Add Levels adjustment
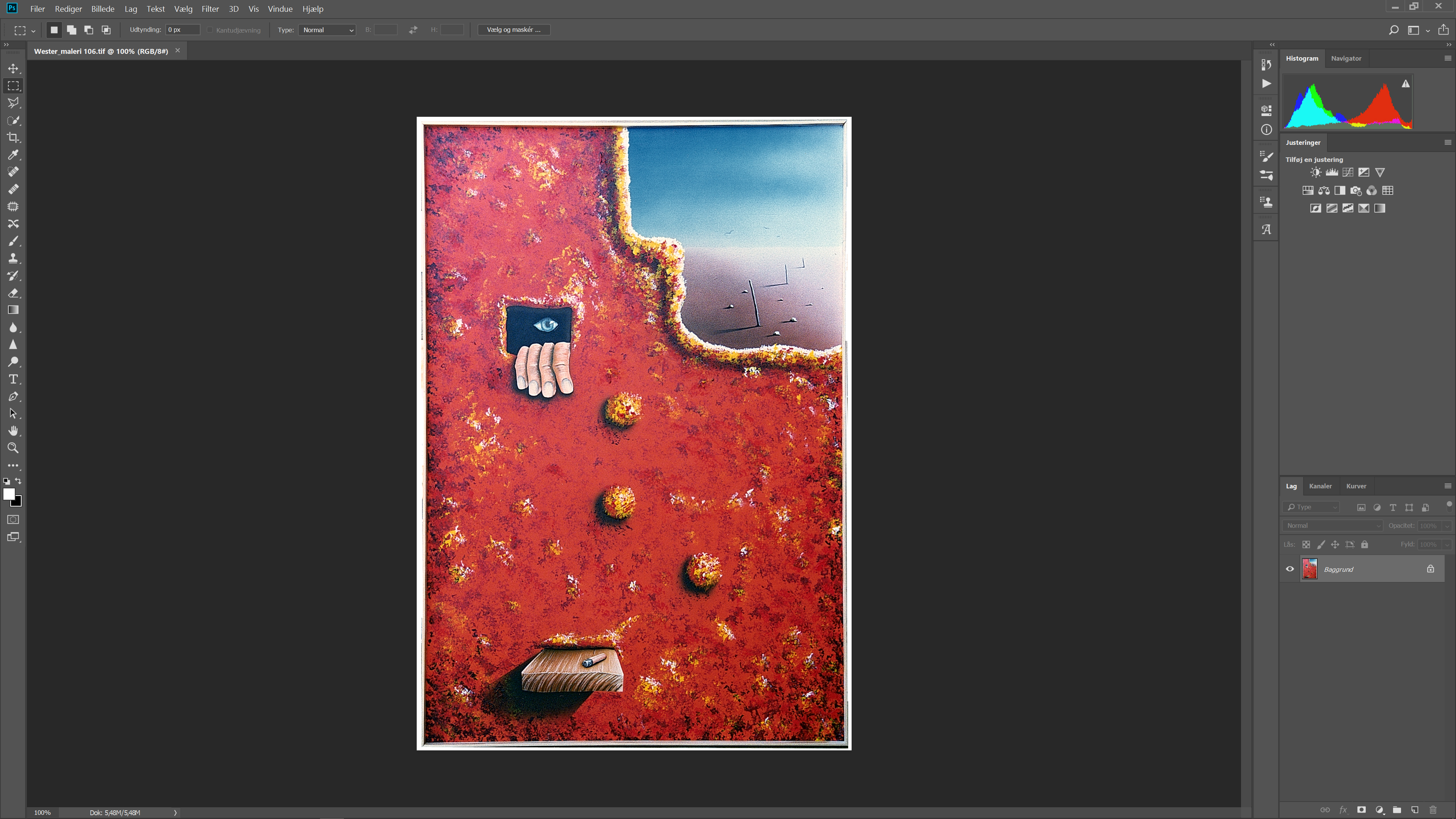The width and height of the screenshot is (1456, 819). pos(1332,173)
